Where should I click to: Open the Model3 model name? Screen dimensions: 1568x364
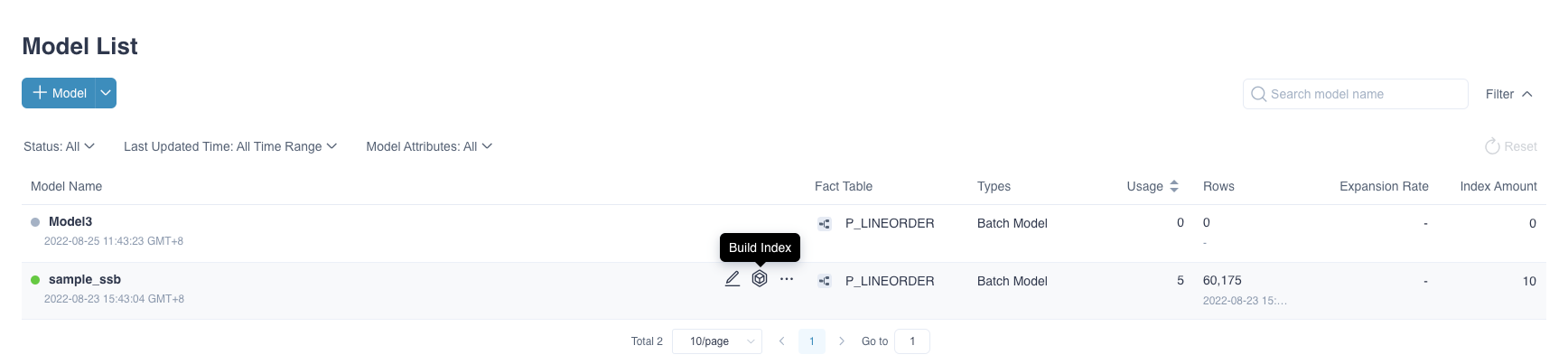point(70,221)
